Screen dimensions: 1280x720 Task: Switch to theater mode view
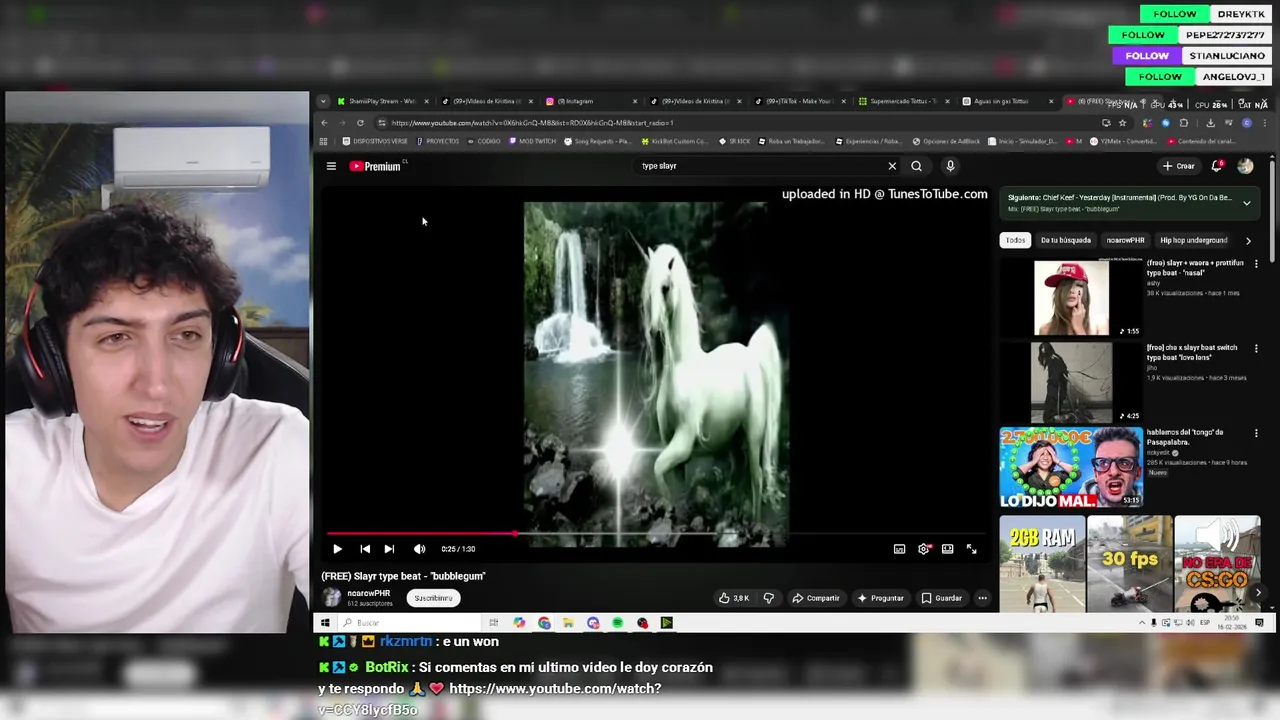click(947, 549)
